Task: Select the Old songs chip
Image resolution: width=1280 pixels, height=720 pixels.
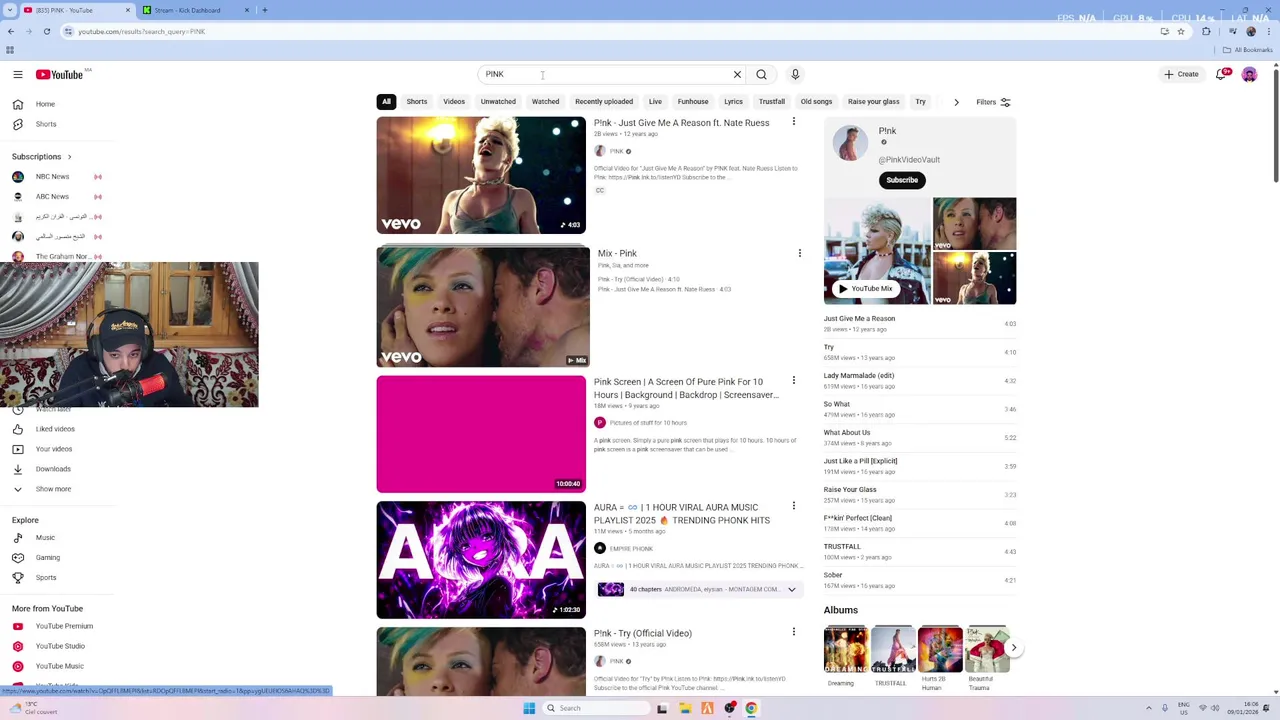Action: (816, 101)
